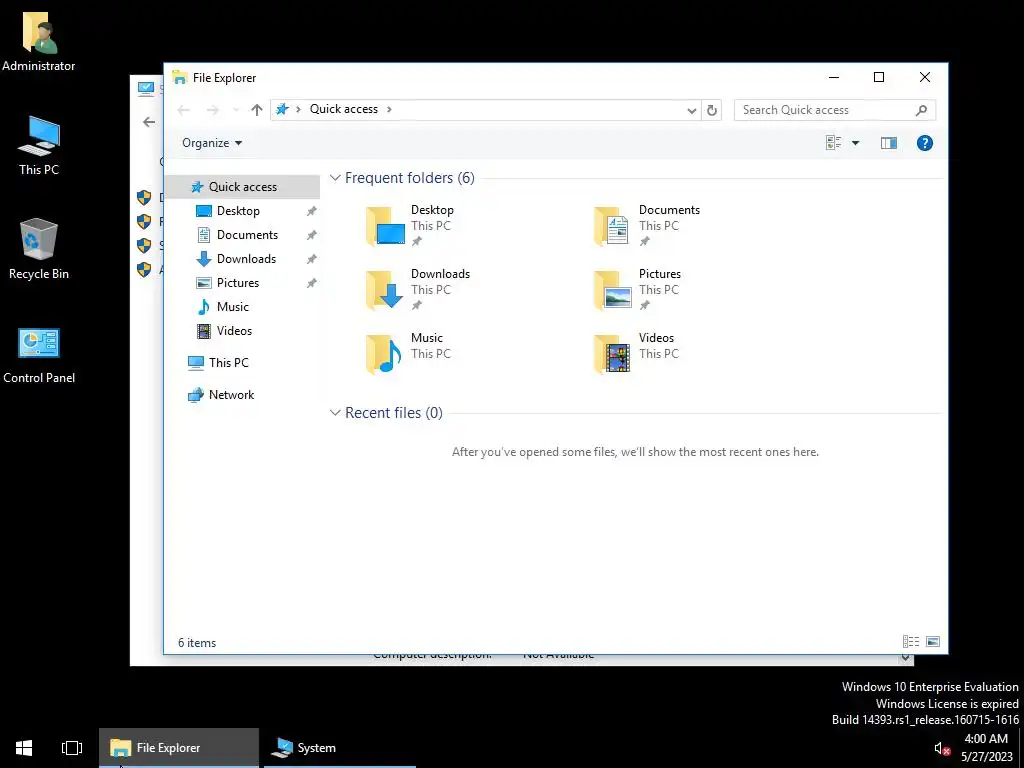Toggle the preview pane
Screen dimensions: 1024x768
tap(889, 143)
